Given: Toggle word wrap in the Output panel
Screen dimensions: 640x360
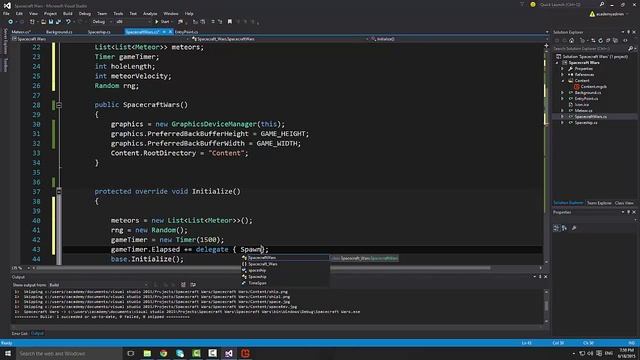Looking at the screenshot, I should [193, 285].
